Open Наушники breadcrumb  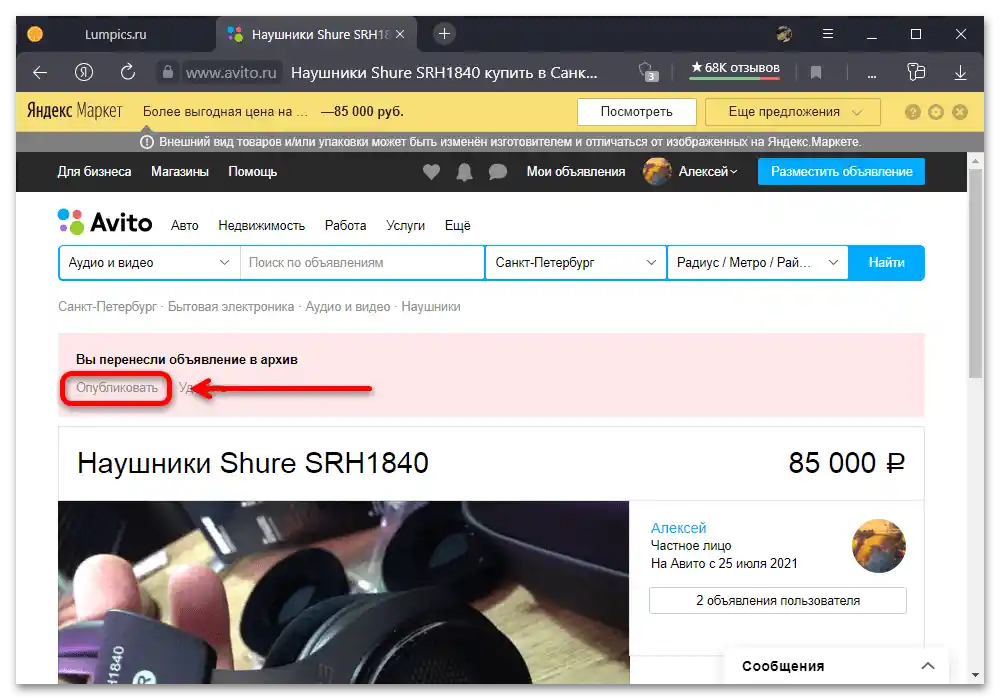pos(430,307)
